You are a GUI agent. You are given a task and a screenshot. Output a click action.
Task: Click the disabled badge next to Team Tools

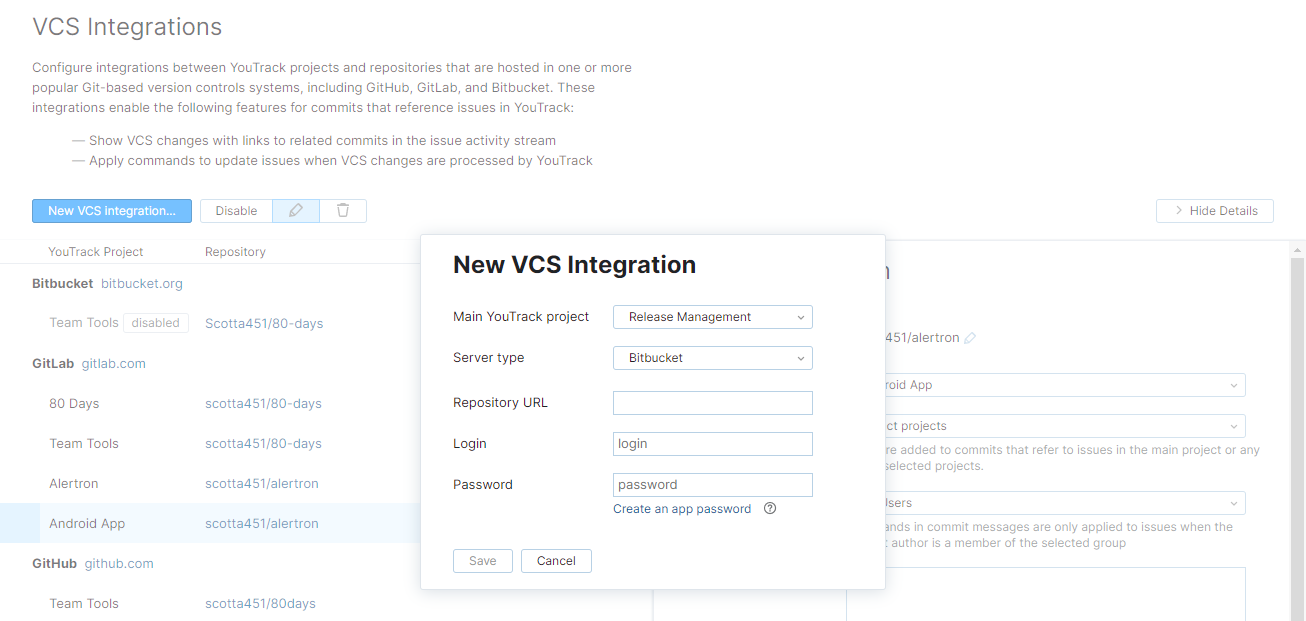[x=155, y=323]
